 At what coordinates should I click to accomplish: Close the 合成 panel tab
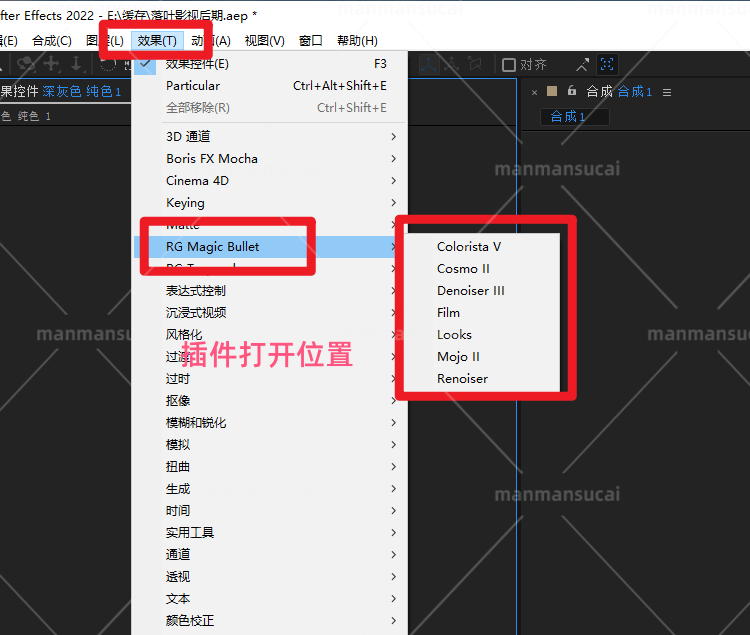(534, 92)
